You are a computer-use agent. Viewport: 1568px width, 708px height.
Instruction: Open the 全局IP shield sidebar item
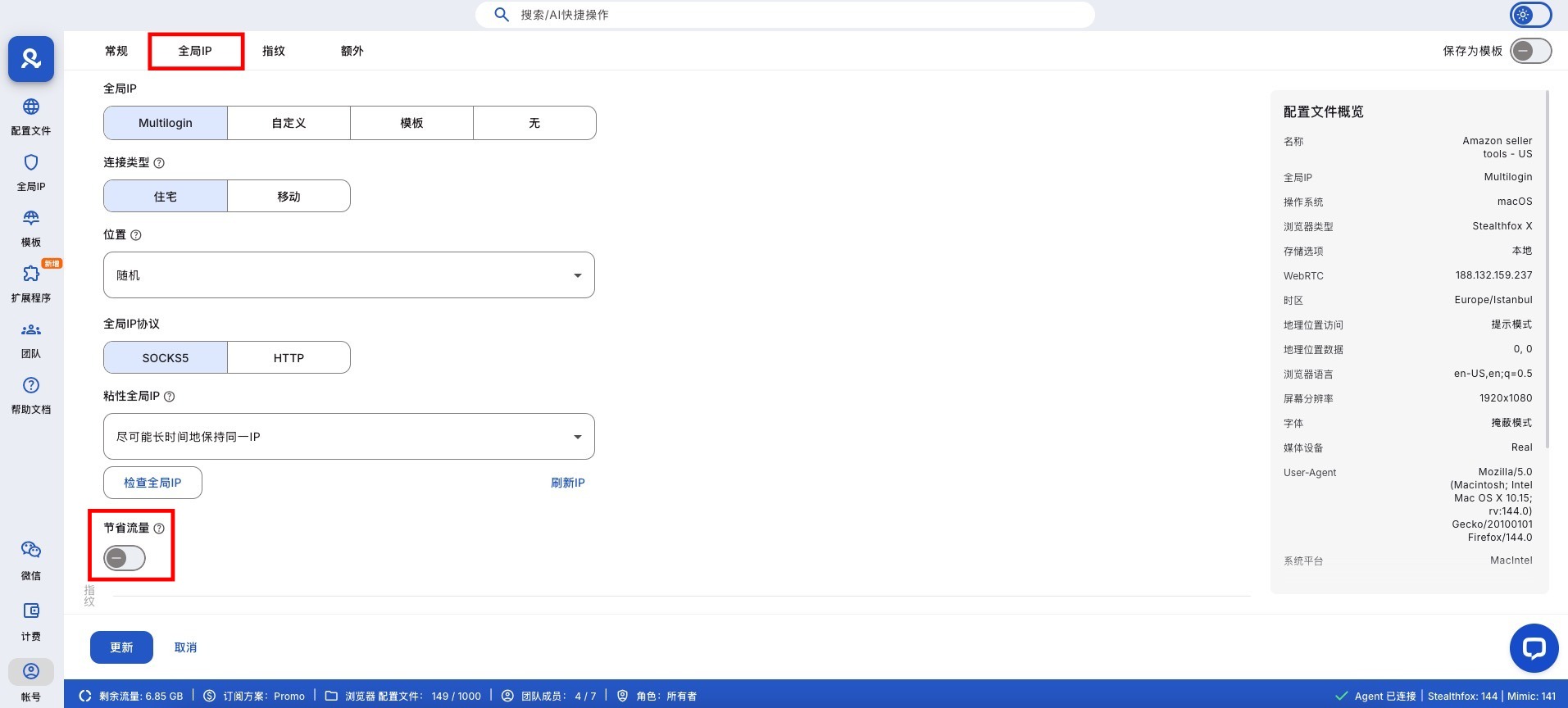coord(31,173)
